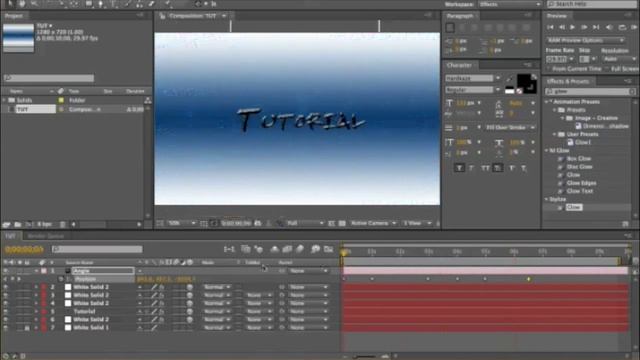Open the Graph Editor in timeline
The image size is (640, 360).
pos(329,249)
